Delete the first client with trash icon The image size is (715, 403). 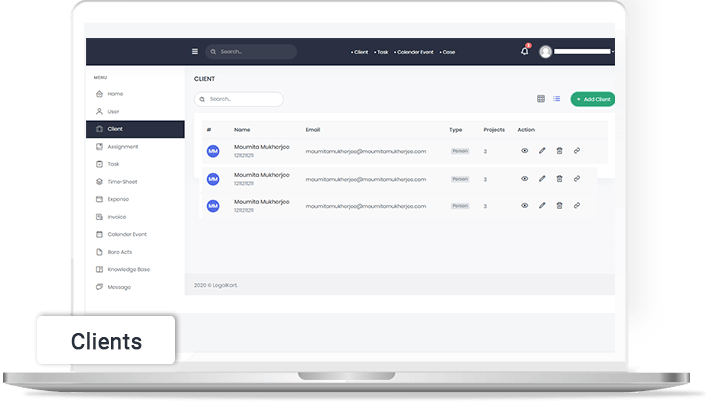pyautogui.click(x=560, y=151)
